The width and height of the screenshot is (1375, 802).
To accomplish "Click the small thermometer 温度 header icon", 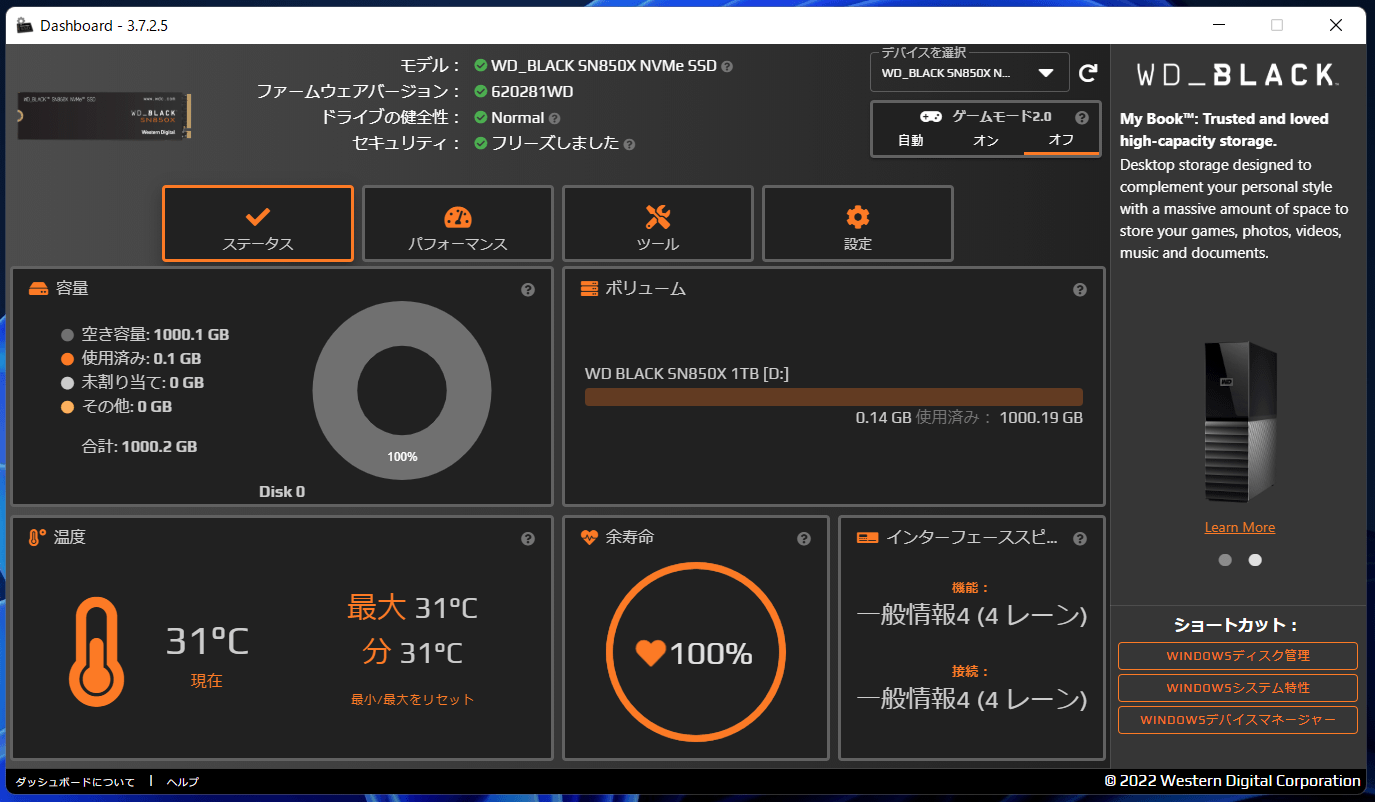I will point(37,538).
